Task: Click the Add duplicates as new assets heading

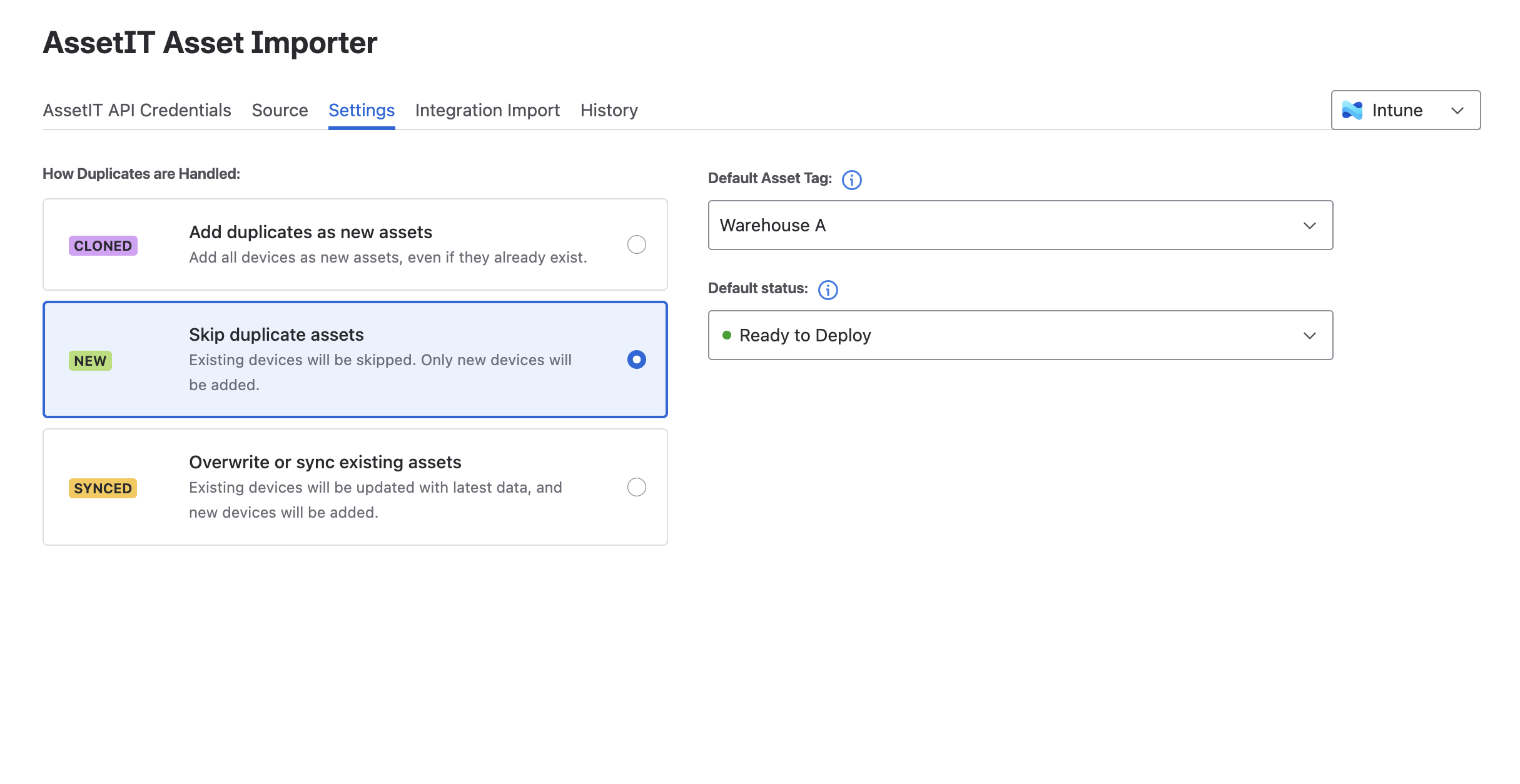Action: (310, 232)
